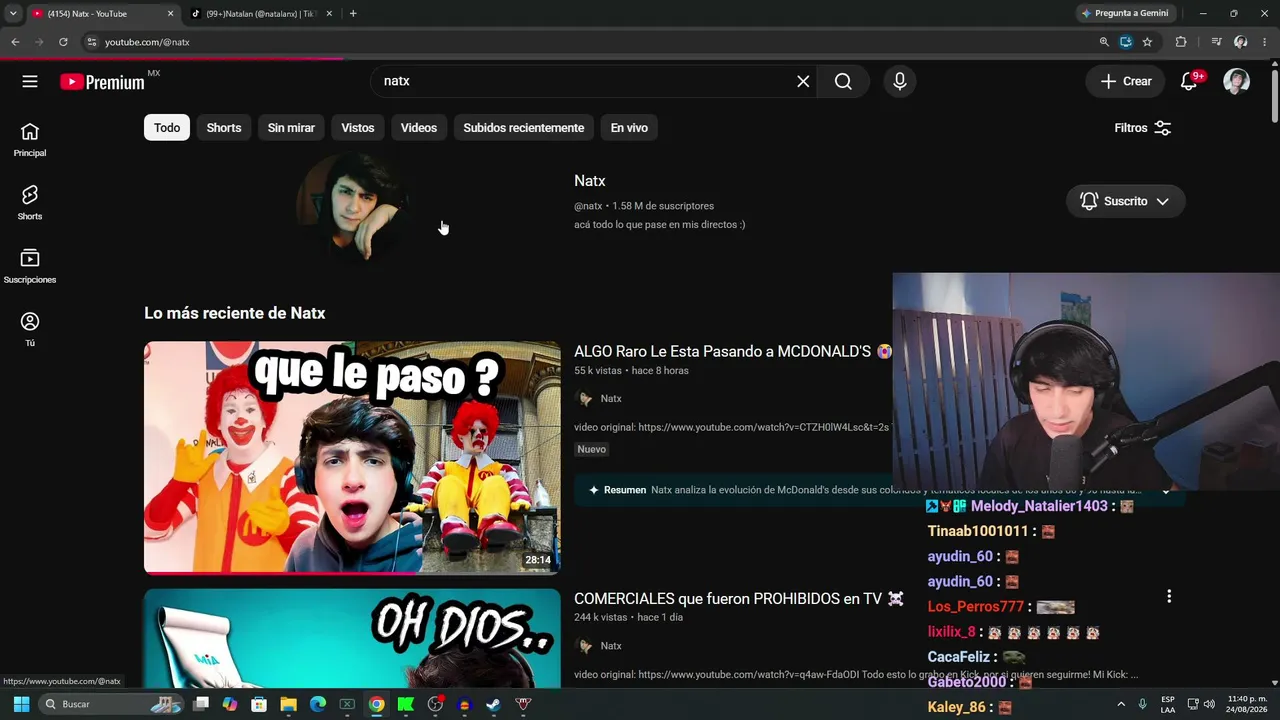Click the Crear button

point(1126,82)
